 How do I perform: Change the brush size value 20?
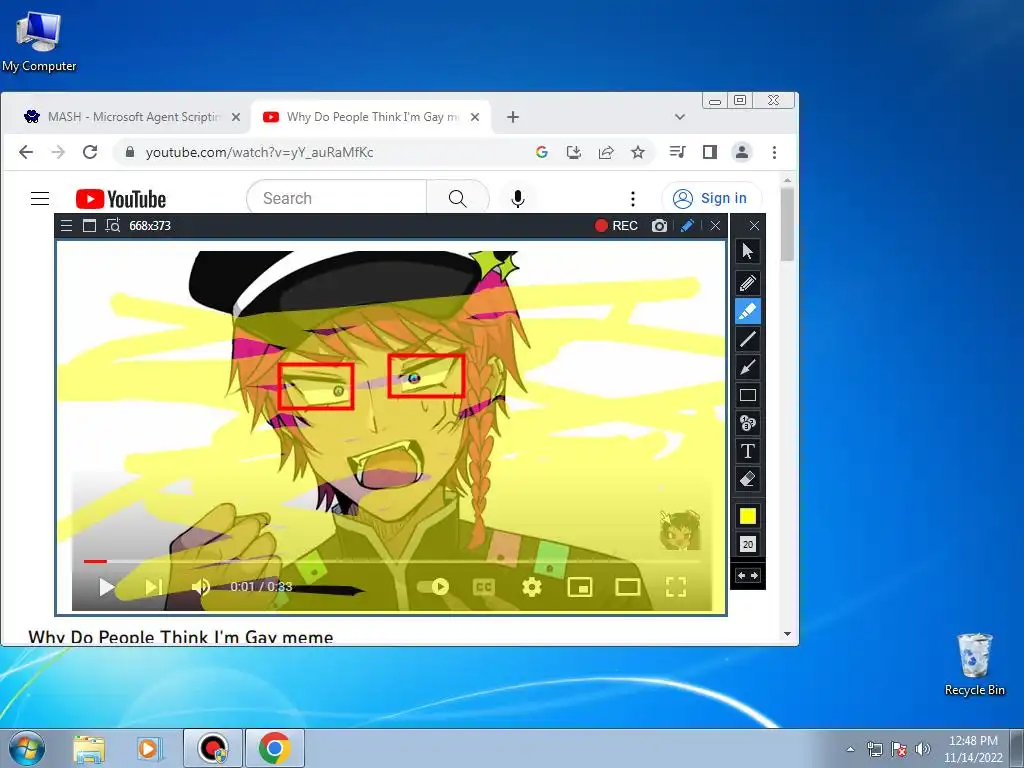pos(748,544)
